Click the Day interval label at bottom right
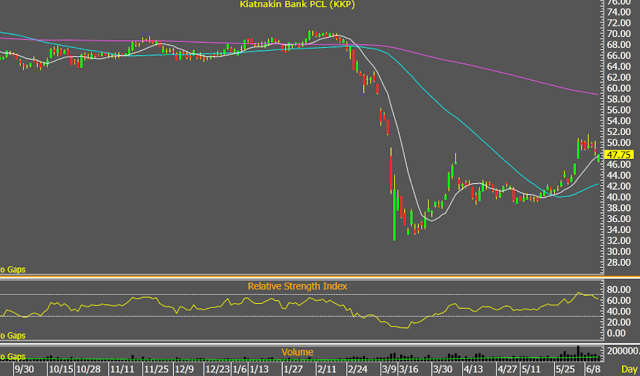Screen dimensions: 640x376 point(629,369)
